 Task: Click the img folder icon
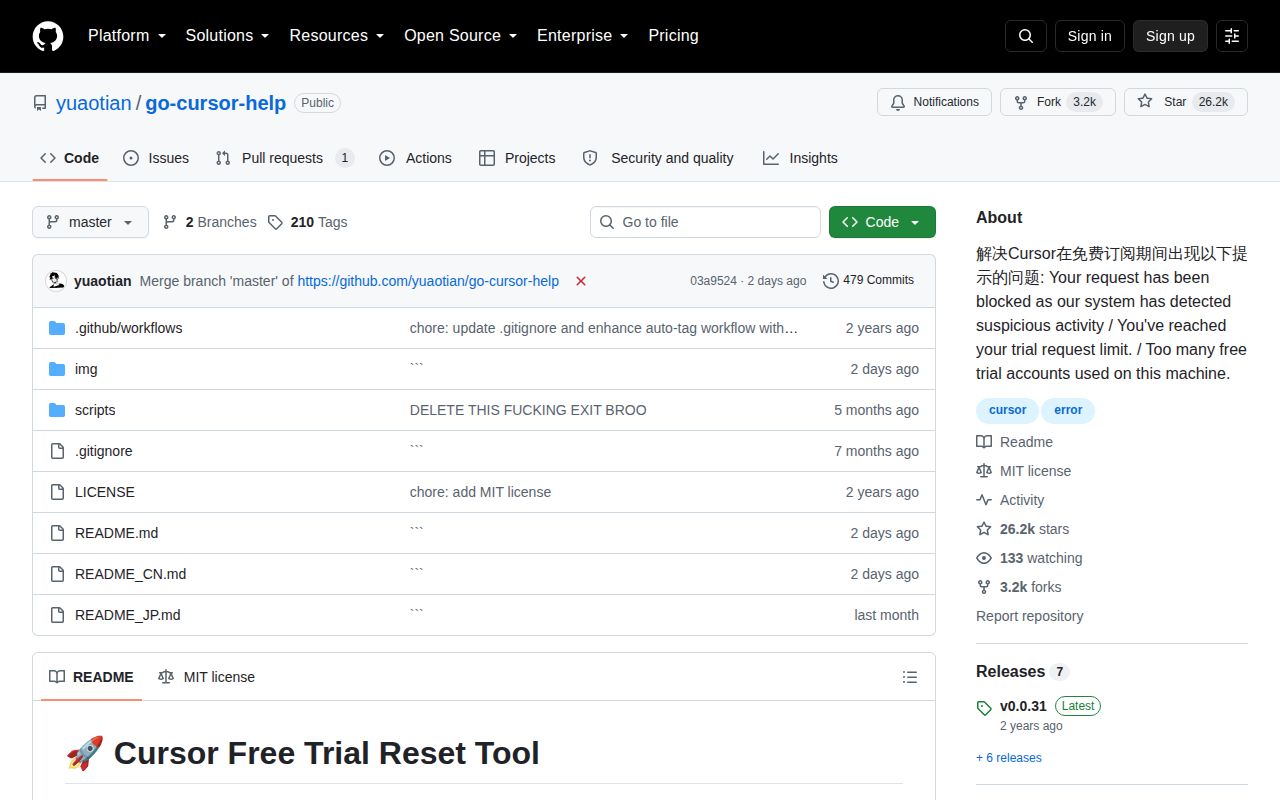click(x=57, y=369)
